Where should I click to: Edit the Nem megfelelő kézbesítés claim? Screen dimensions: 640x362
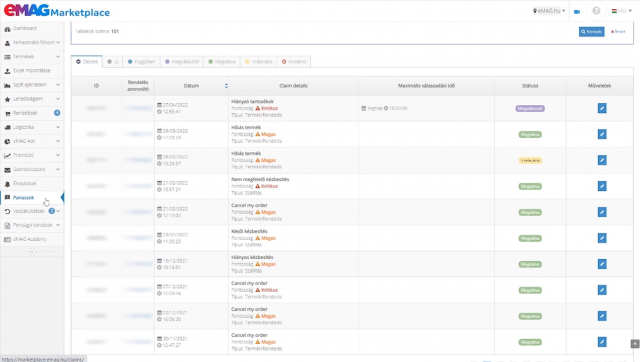[602, 186]
